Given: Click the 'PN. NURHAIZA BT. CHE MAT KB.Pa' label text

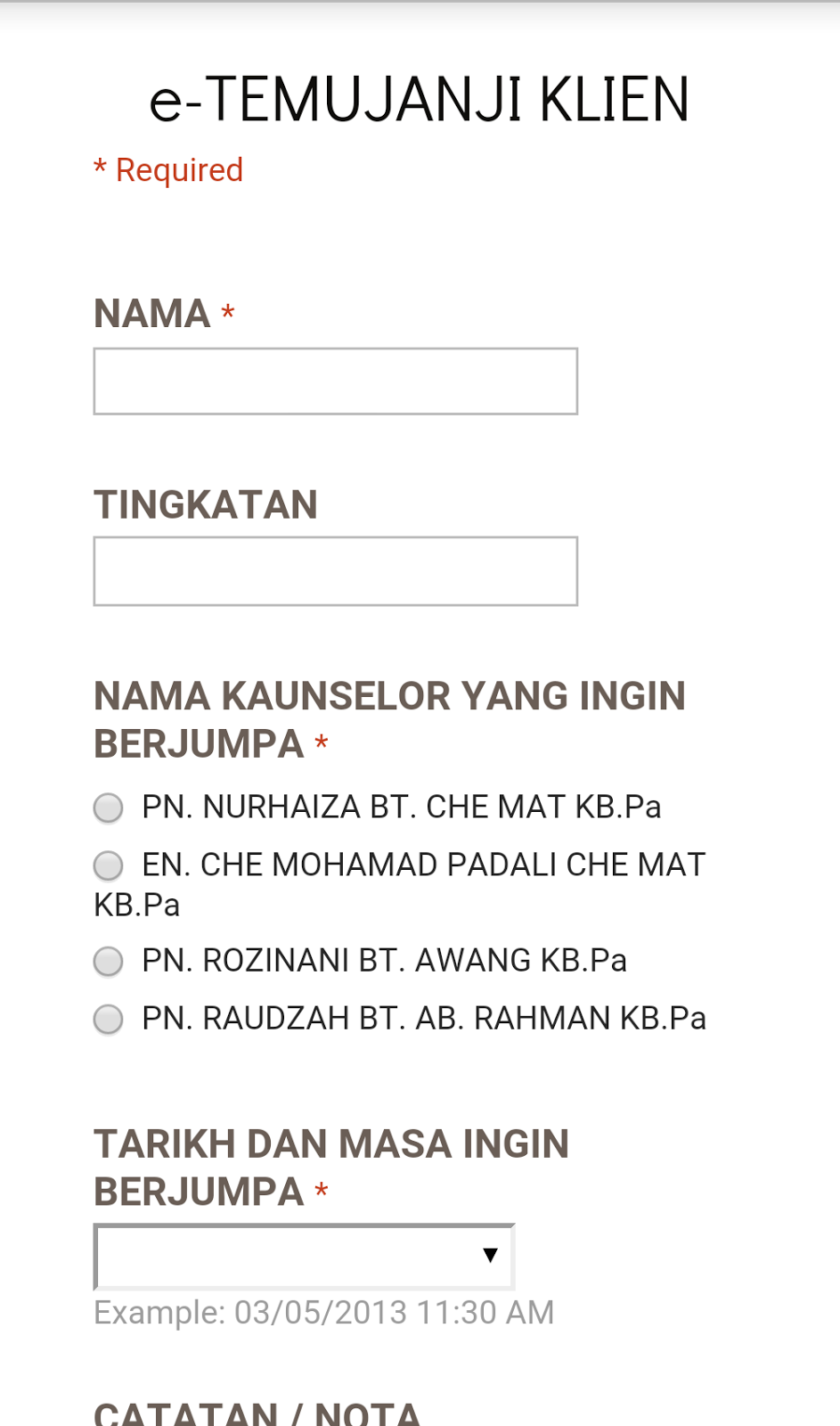Looking at the screenshot, I should 401,807.
